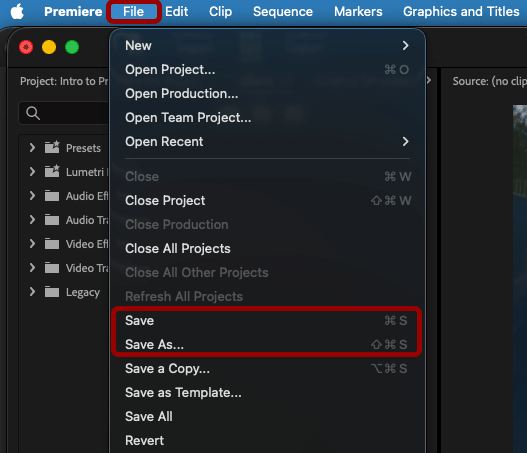The height and width of the screenshot is (453, 527).
Task: Select the Presets bin folder icon
Action: tap(52, 148)
